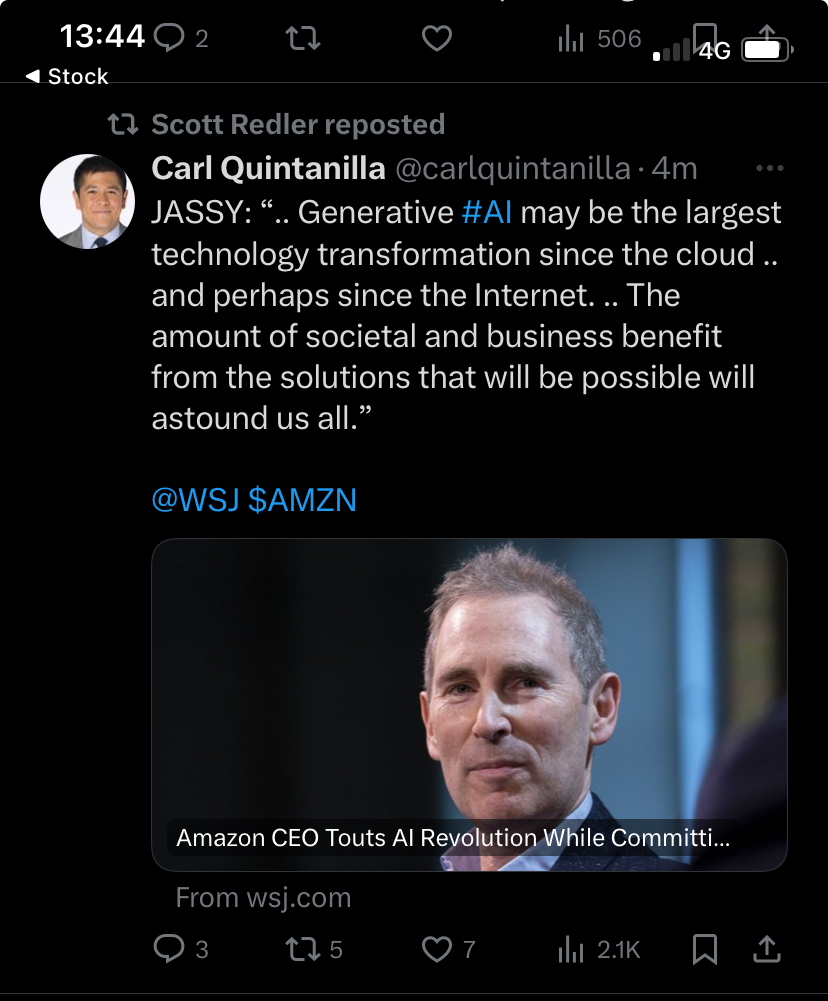Open Scott Redler reposted label

pos(297,125)
